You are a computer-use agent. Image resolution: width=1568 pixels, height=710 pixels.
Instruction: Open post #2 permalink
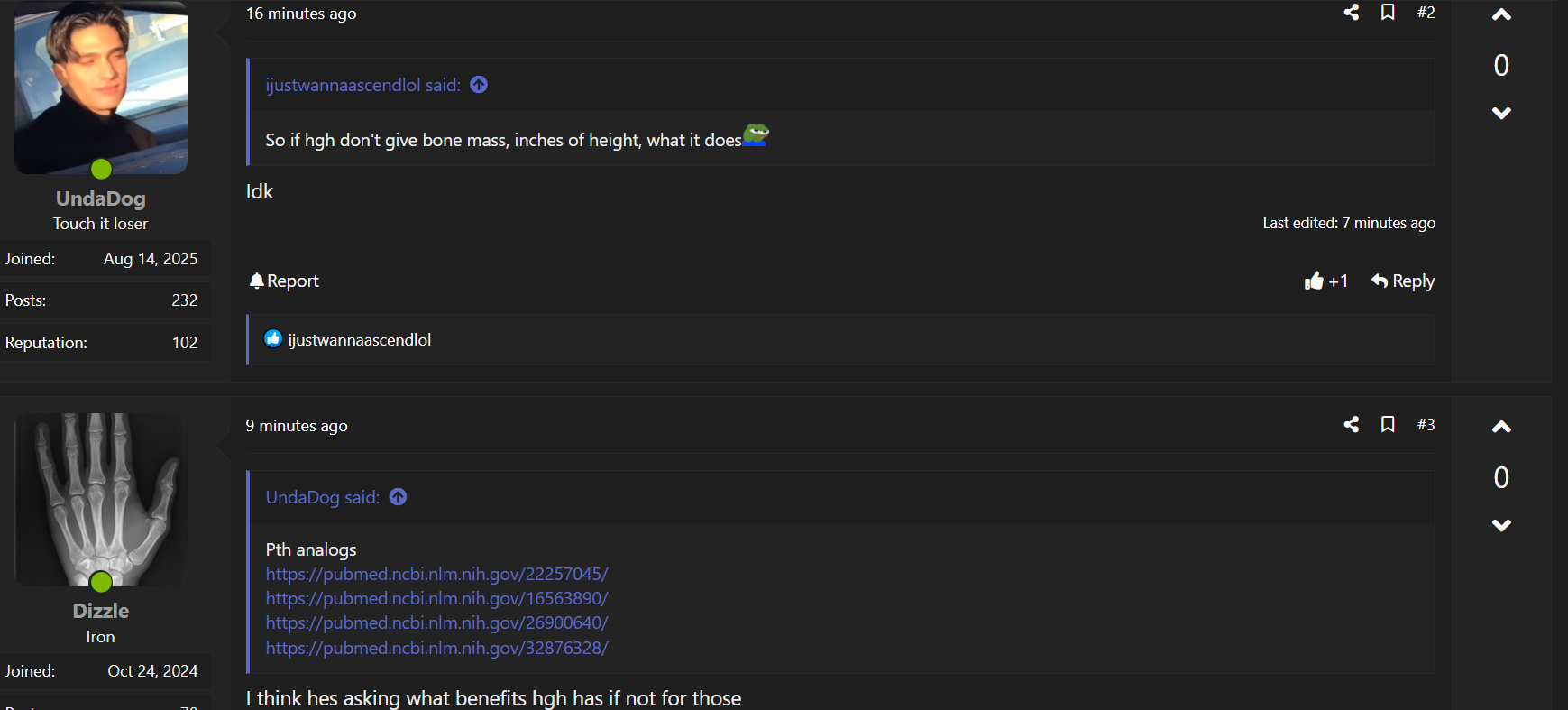1426,12
